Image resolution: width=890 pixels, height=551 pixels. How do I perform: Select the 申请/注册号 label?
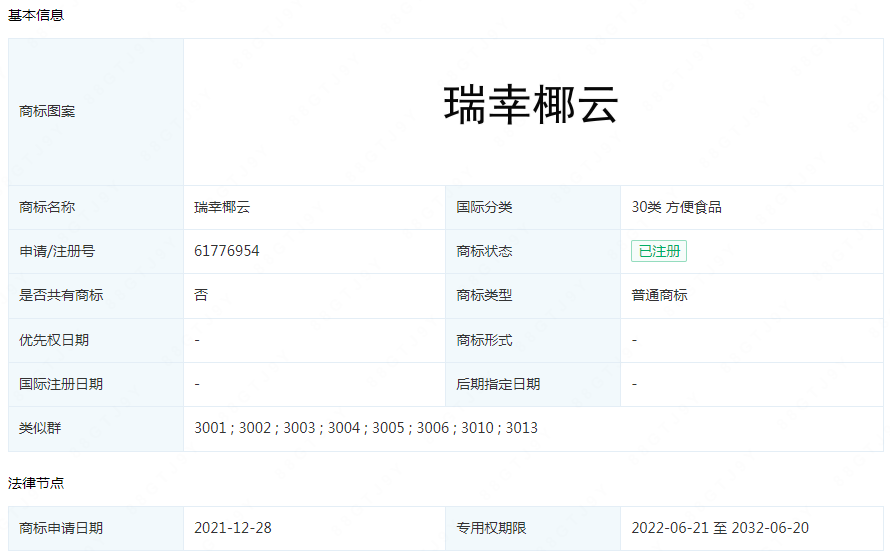(x=57, y=251)
